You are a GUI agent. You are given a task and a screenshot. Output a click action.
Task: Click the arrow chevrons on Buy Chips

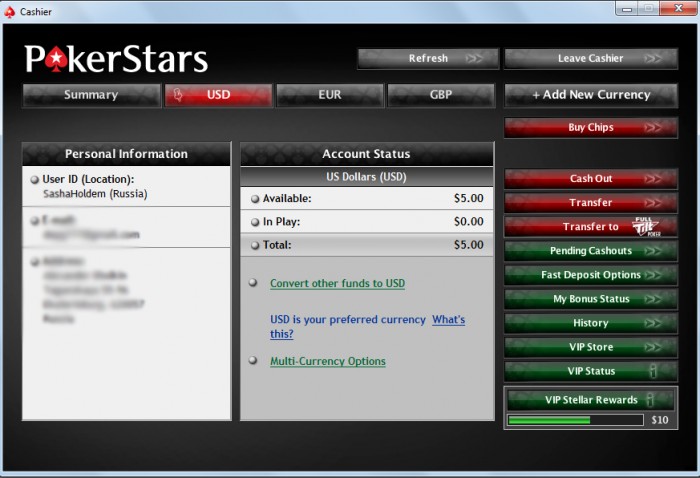pyautogui.click(x=653, y=128)
